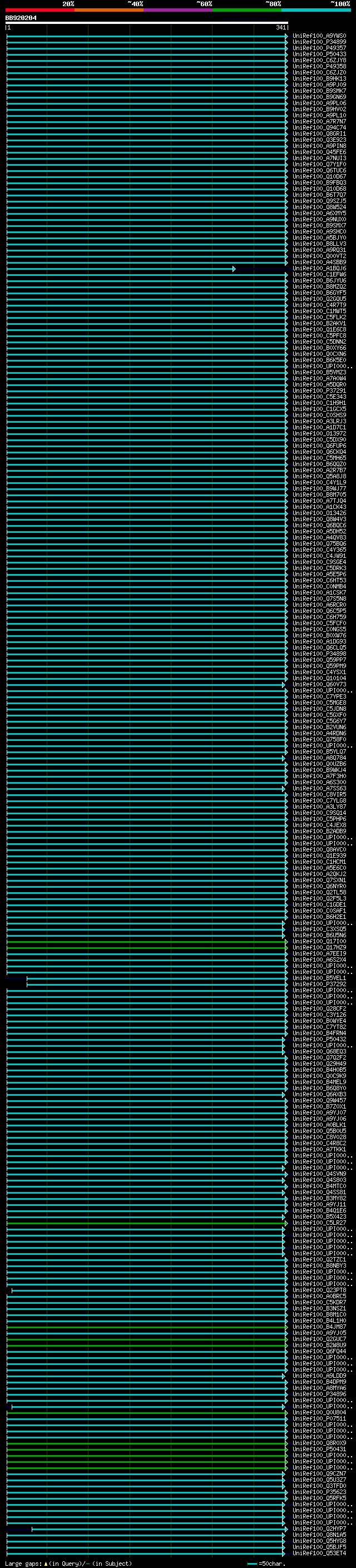Screen dimensions: 356x1568
Task: Click the 341 end position label
Action: (280, 27)
